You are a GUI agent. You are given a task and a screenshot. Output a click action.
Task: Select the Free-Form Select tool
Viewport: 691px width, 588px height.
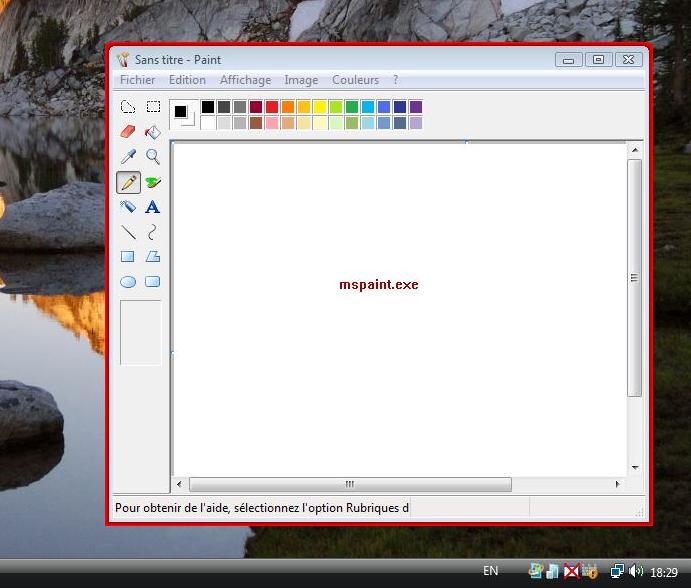(128, 107)
